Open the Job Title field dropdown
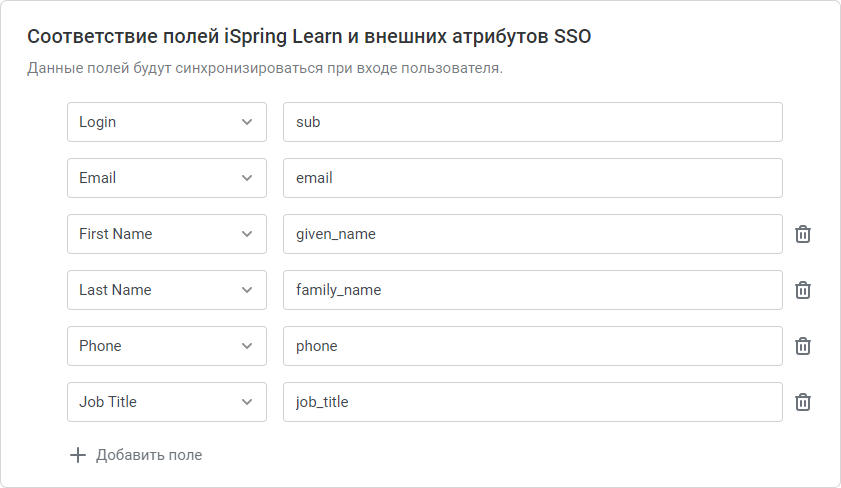The image size is (841, 488). [x=167, y=402]
